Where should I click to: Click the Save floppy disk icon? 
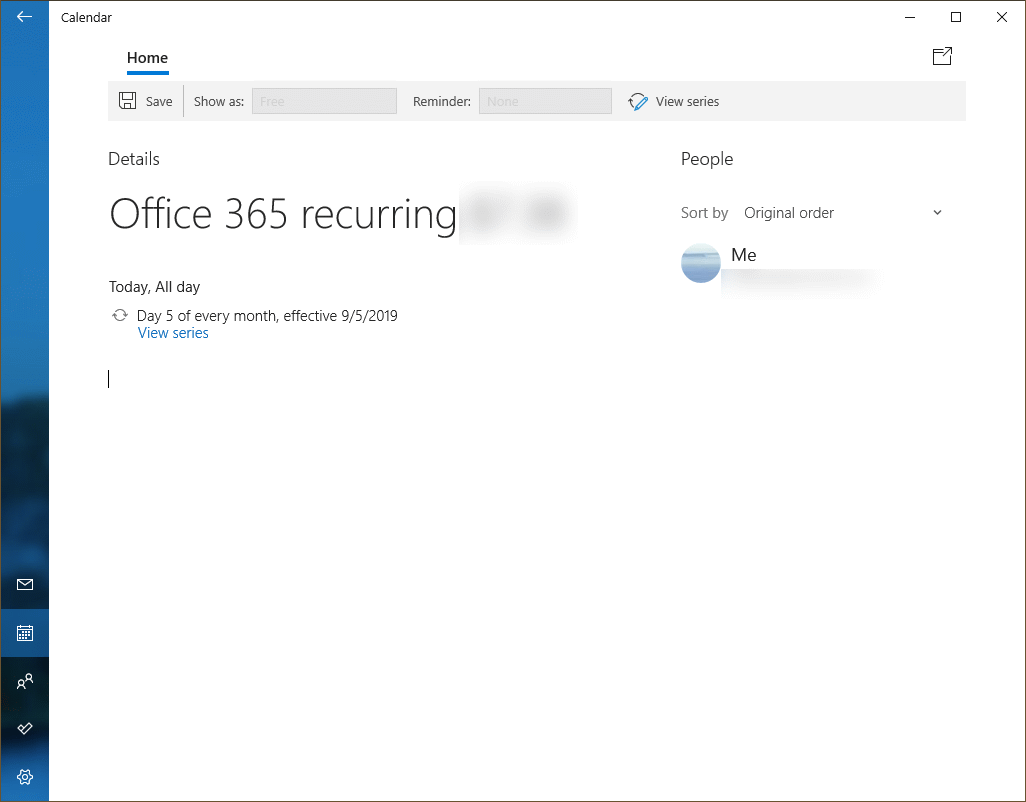click(x=128, y=101)
